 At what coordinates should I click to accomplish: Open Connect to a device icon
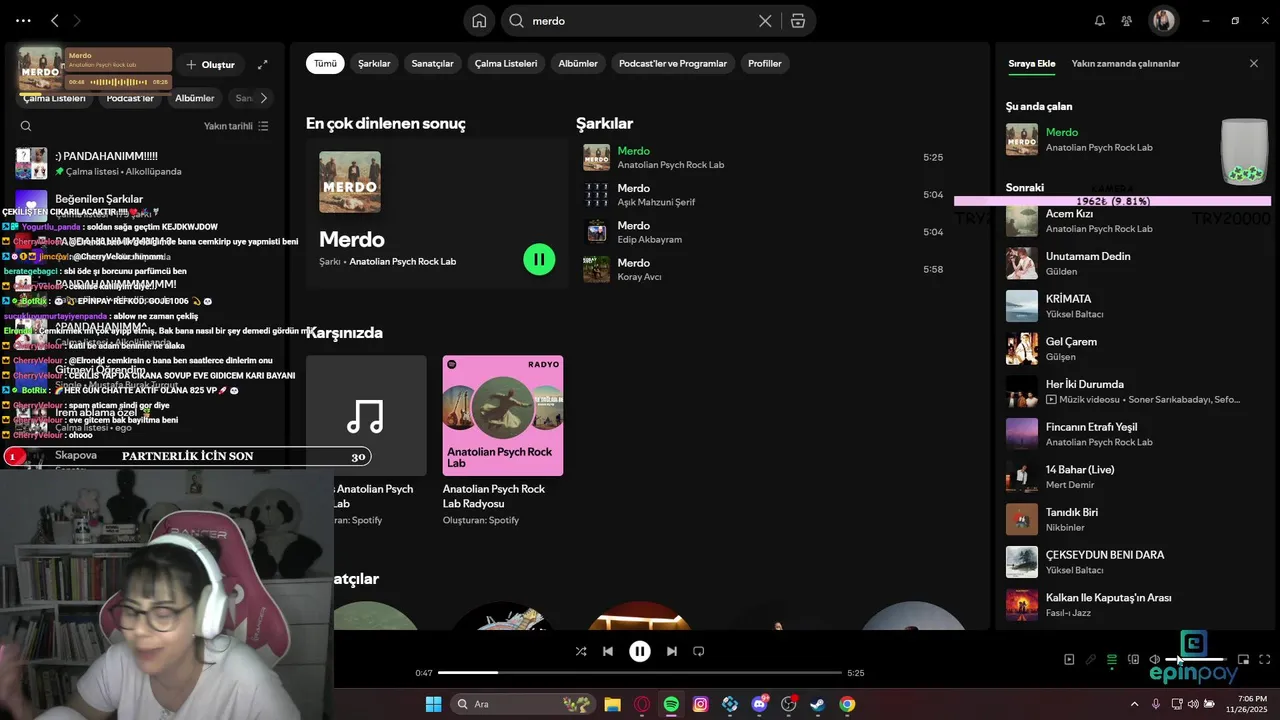(1133, 659)
